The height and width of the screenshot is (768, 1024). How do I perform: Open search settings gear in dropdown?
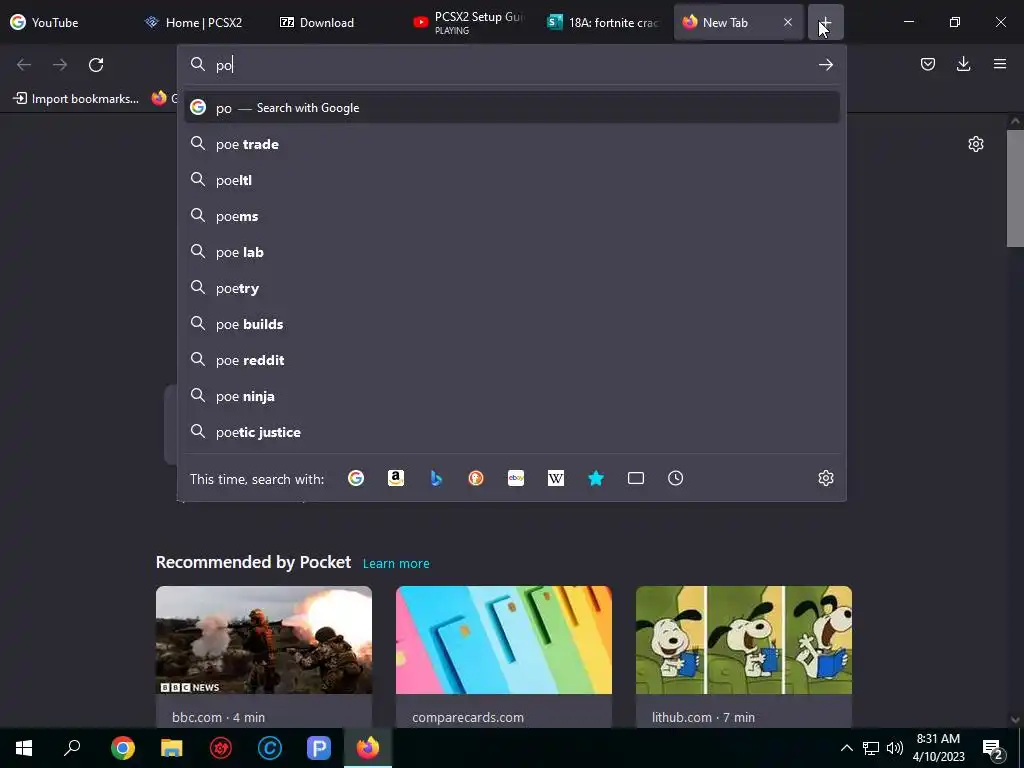point(825,478)
